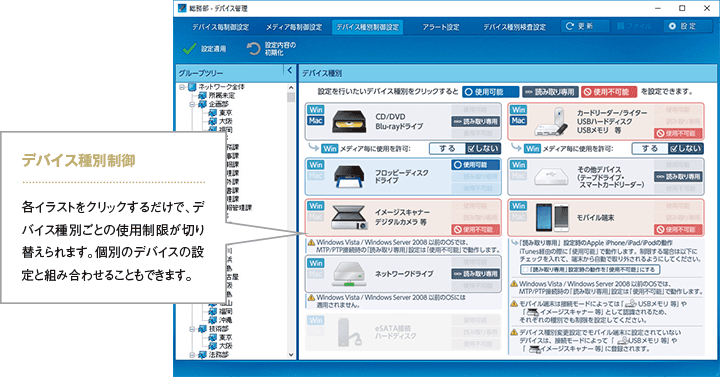
Task: Click the tree scrollbar up arrow
Action: [291, 87]
